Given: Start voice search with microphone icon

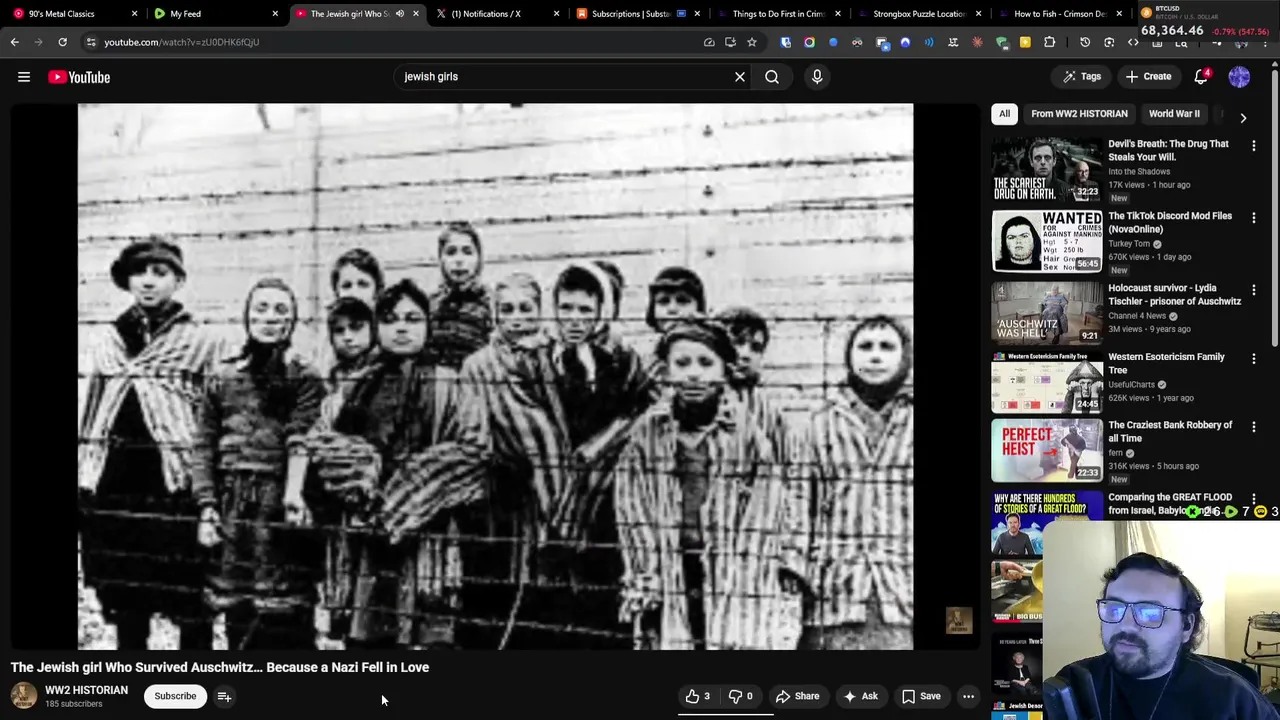Looking at the screenshot, I should 817,77.
